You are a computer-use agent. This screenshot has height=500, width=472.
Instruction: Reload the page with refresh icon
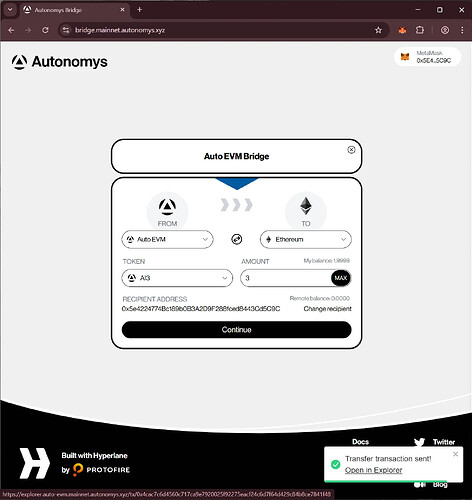click(x=45, y=30)
